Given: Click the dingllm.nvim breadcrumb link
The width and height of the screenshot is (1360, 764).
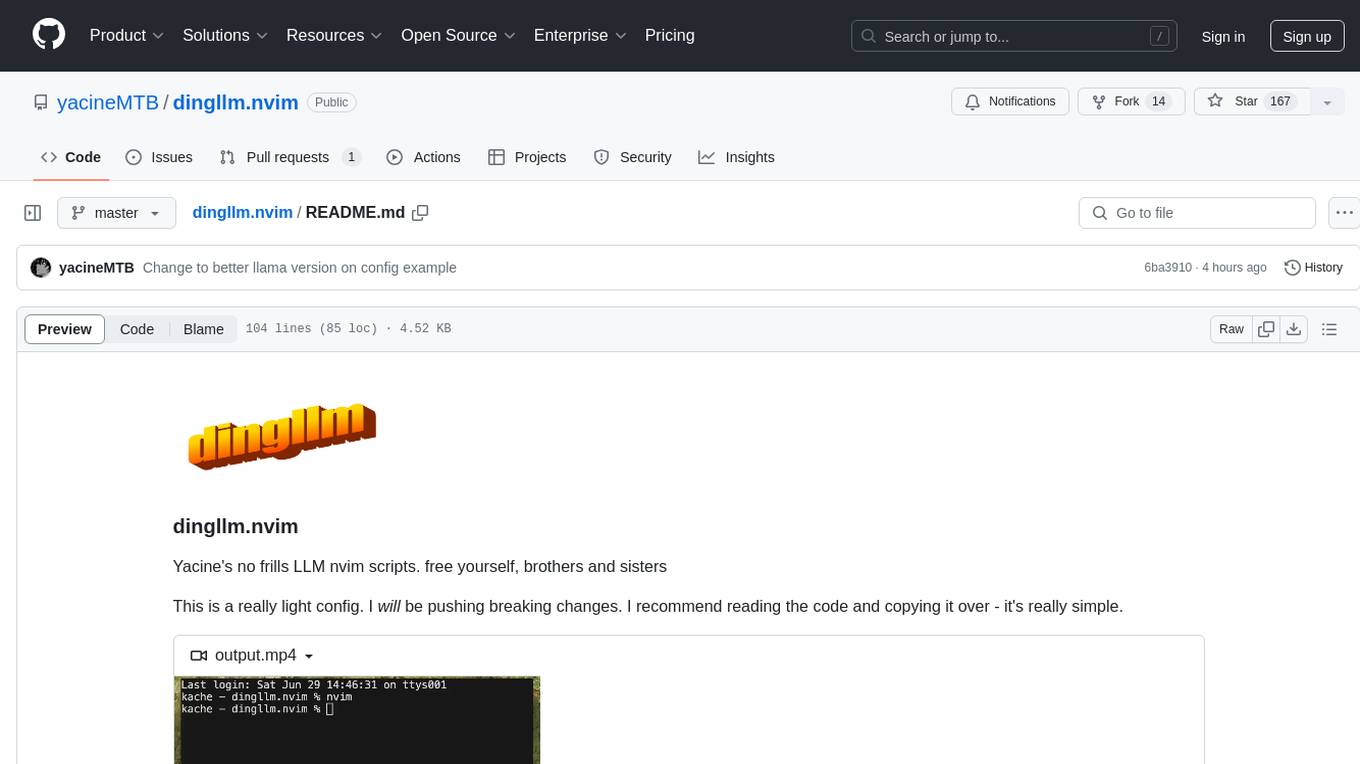Looking at the screenshot, I should [242, 212].
